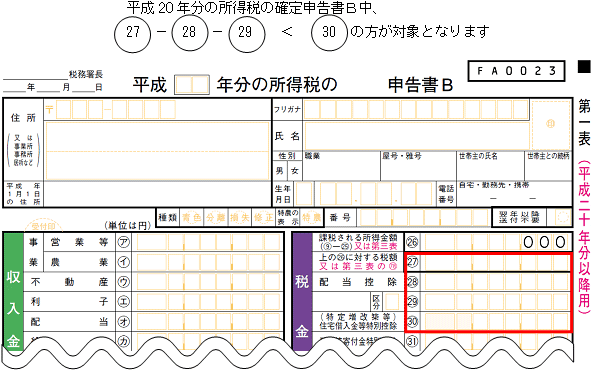Click the の方が対象となります header text
Image resolution: width=592 pixels, height=370 pixels.
[420, 31]
